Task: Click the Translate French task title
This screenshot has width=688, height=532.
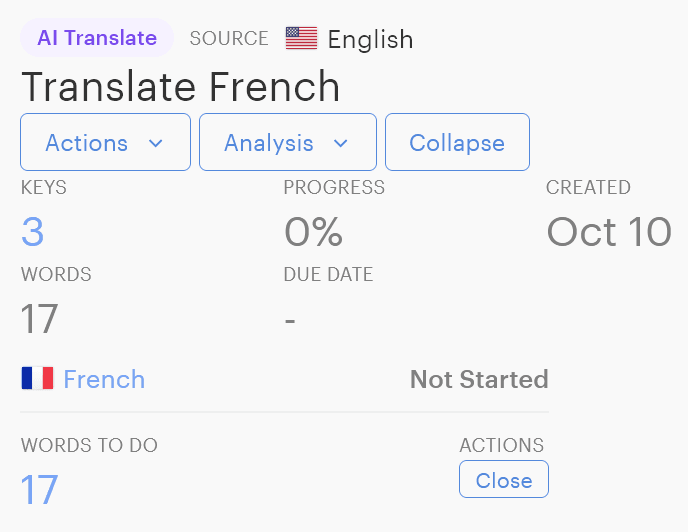Action: coord(181,87)
